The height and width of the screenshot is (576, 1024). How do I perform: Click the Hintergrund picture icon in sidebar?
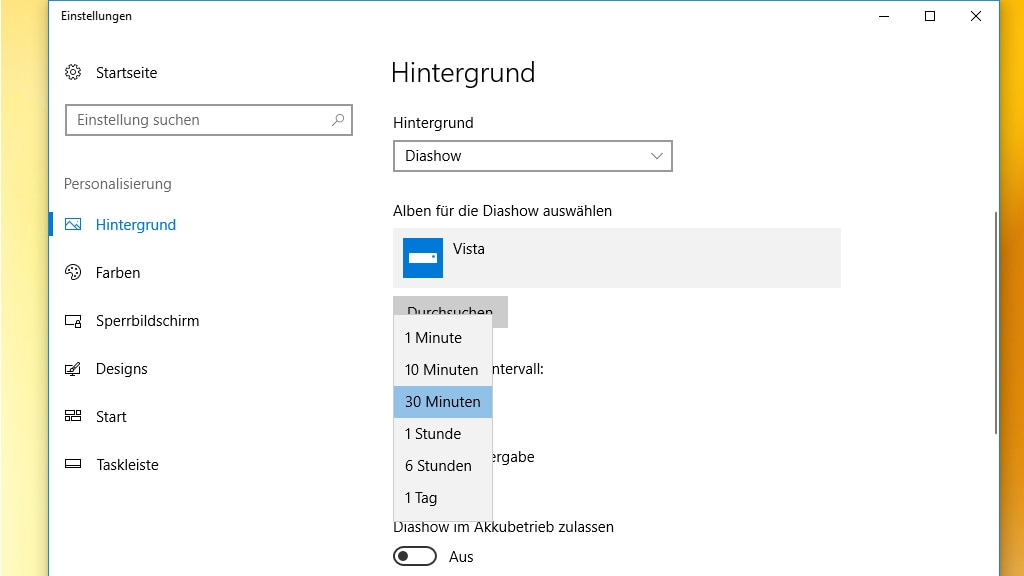click(x=73, y=225)
